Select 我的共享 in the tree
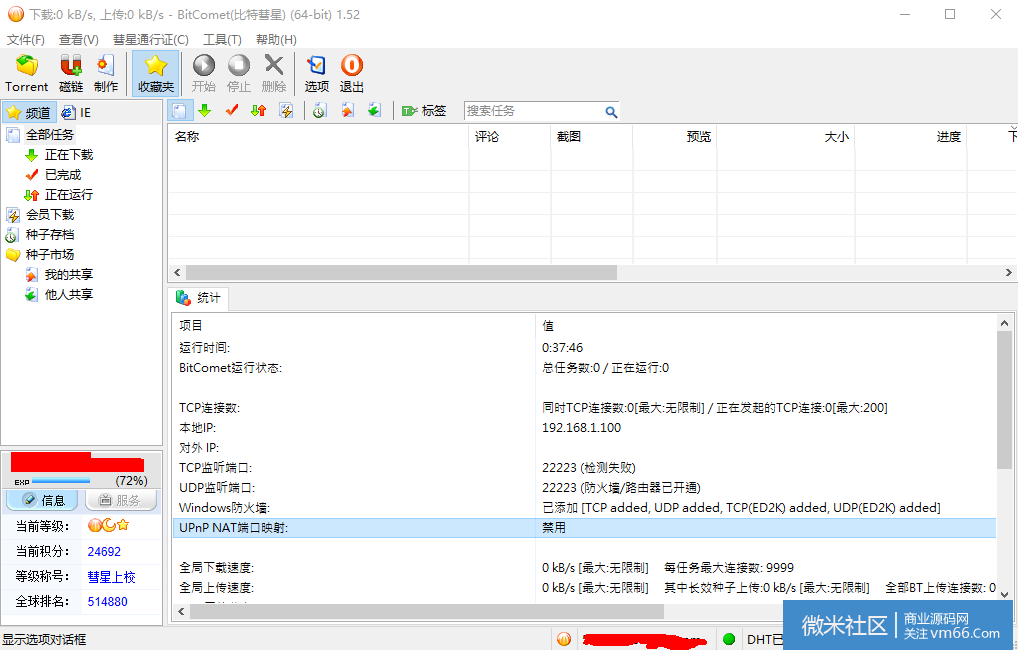Viewport: 1018px width, 650px height. point(69,275)
